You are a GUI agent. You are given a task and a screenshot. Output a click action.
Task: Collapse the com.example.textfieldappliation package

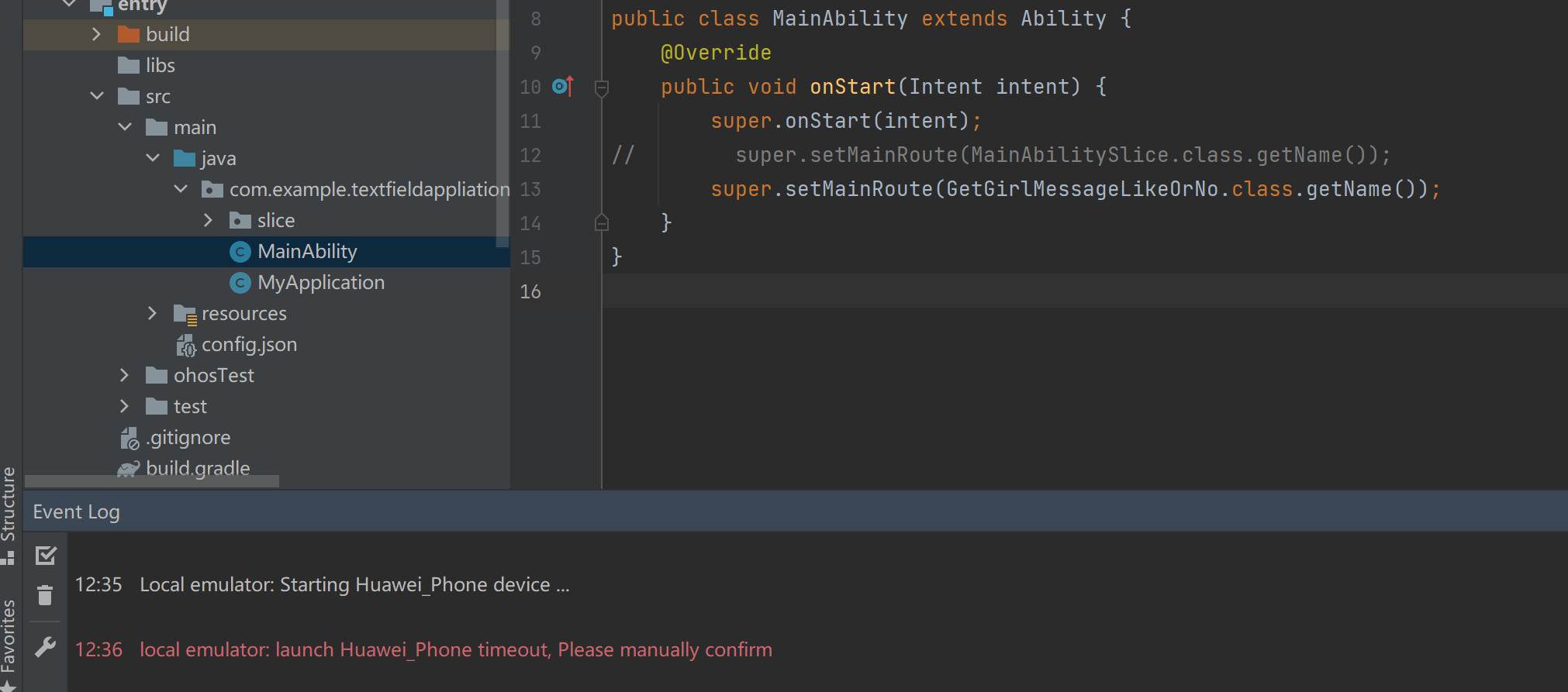point(181,189)
